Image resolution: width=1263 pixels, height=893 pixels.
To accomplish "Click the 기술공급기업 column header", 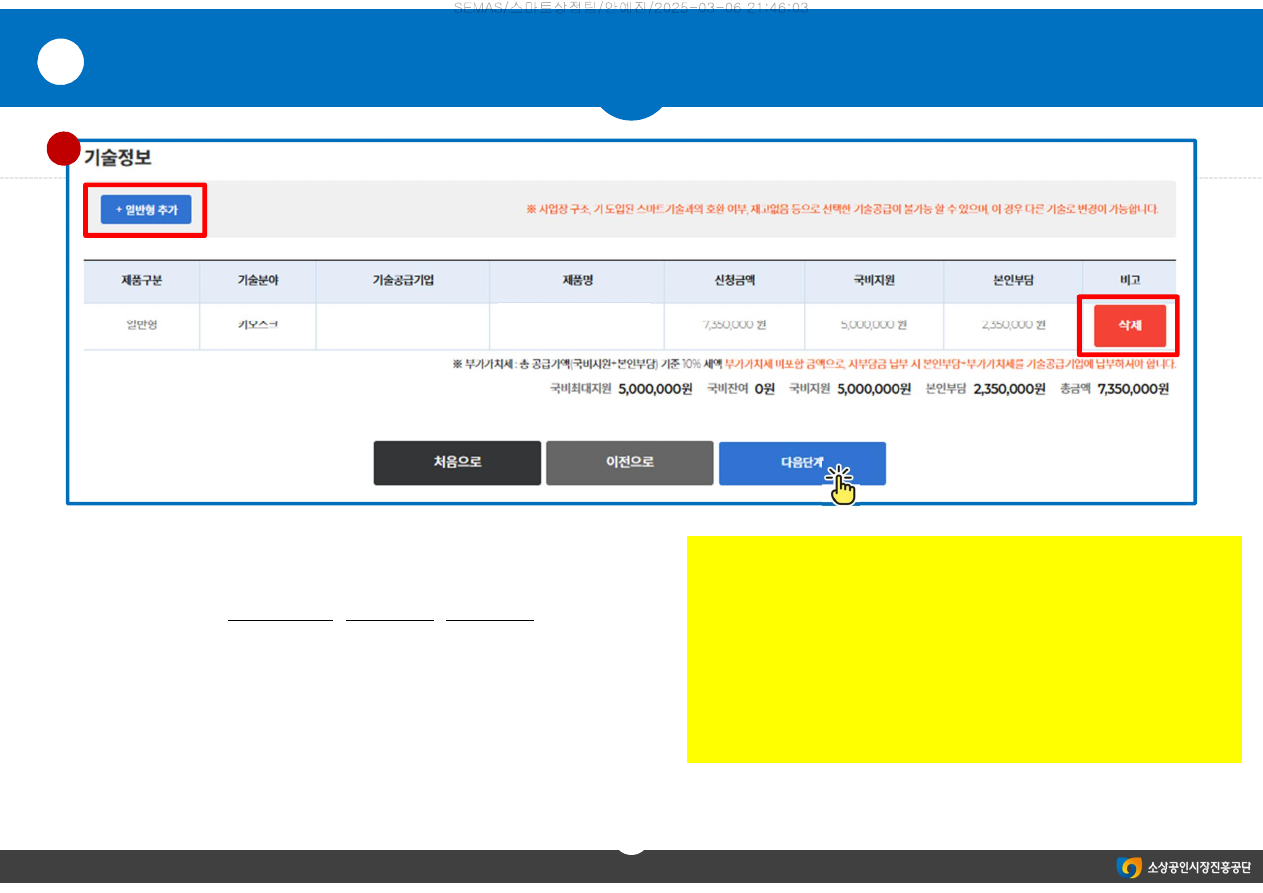I will click(x=402, y=281).
